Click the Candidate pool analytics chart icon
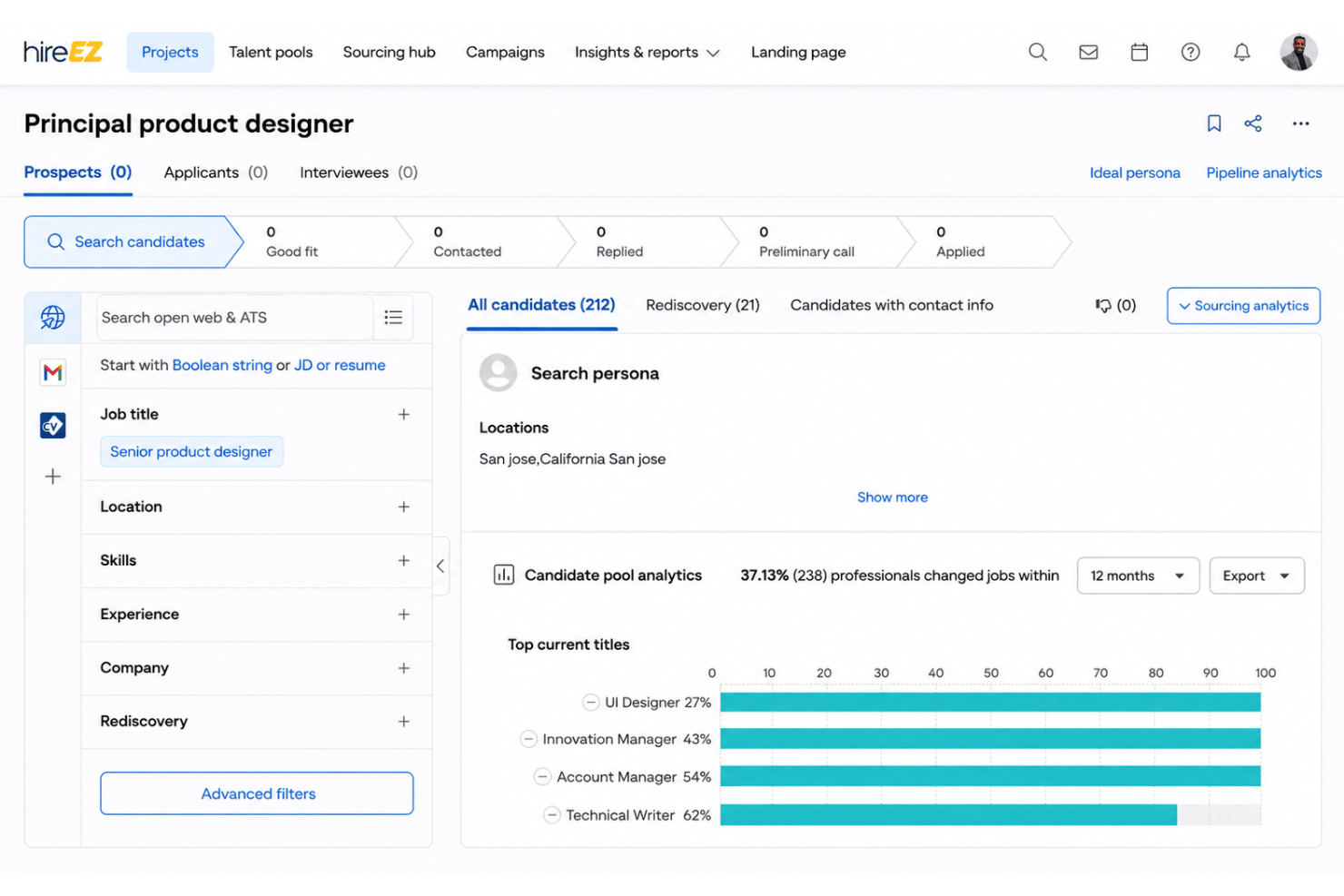Image resolution: width=1344 pixels, height=896 pixels. 503,575
